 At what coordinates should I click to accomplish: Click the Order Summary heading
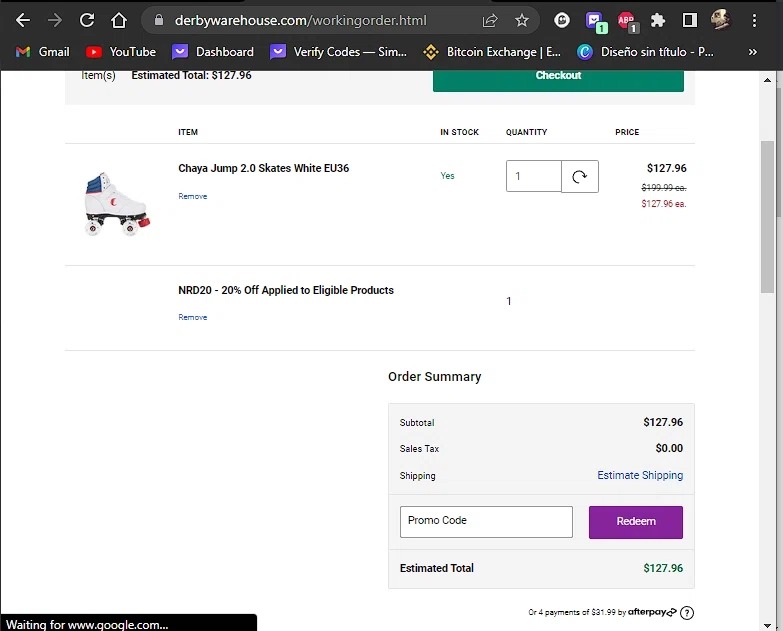tap(434, 376)
